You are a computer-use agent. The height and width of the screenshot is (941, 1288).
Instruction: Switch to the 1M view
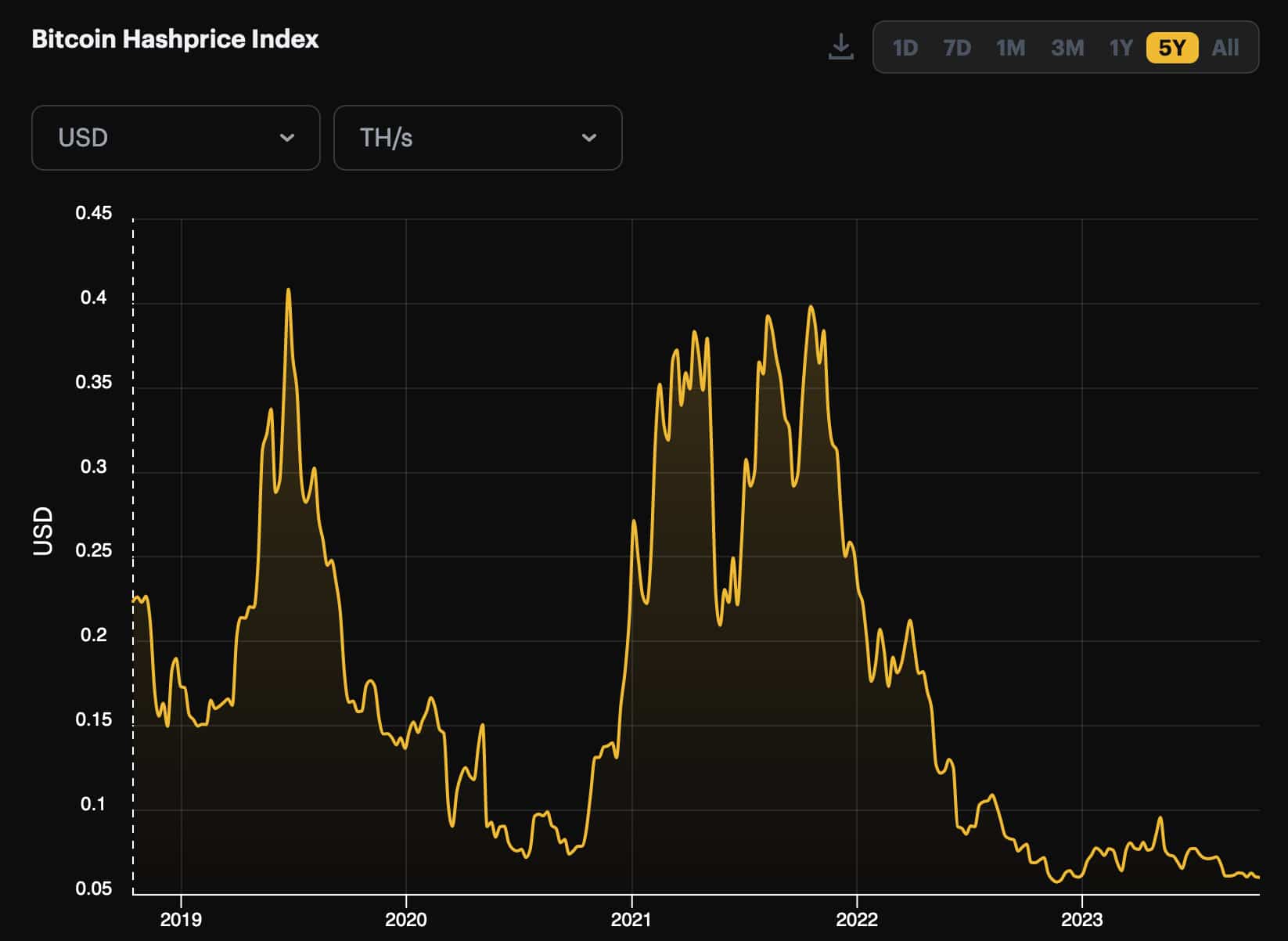point(1010,48)
